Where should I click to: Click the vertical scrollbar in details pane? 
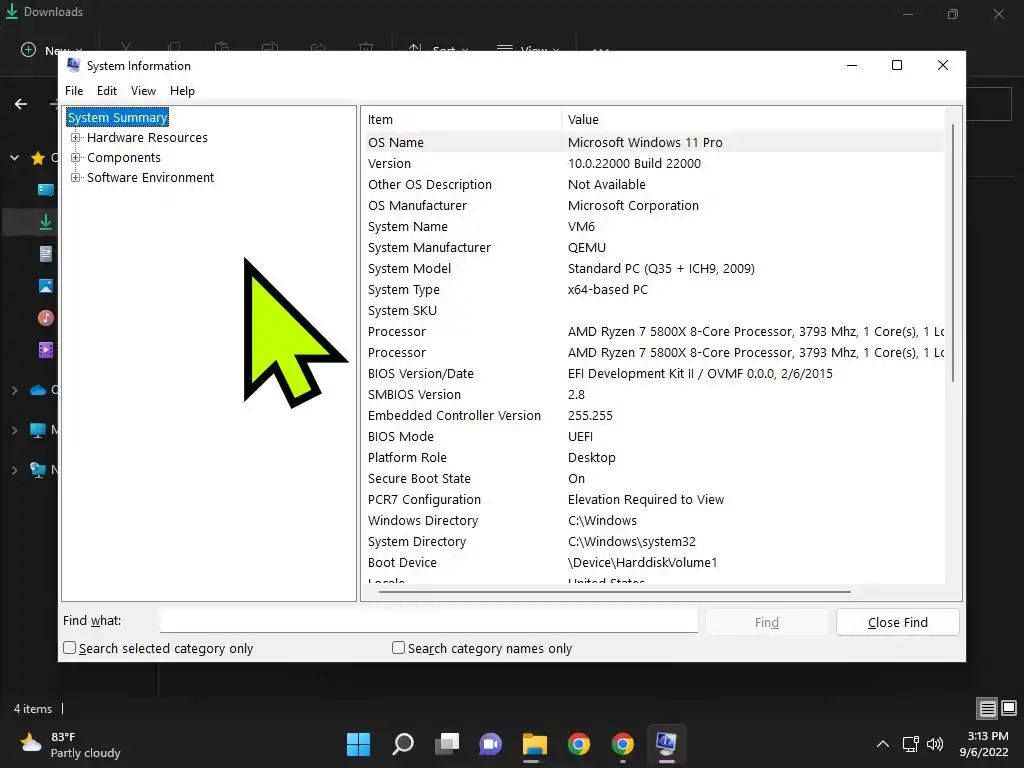pyautogui.click(x=953, y=252)
